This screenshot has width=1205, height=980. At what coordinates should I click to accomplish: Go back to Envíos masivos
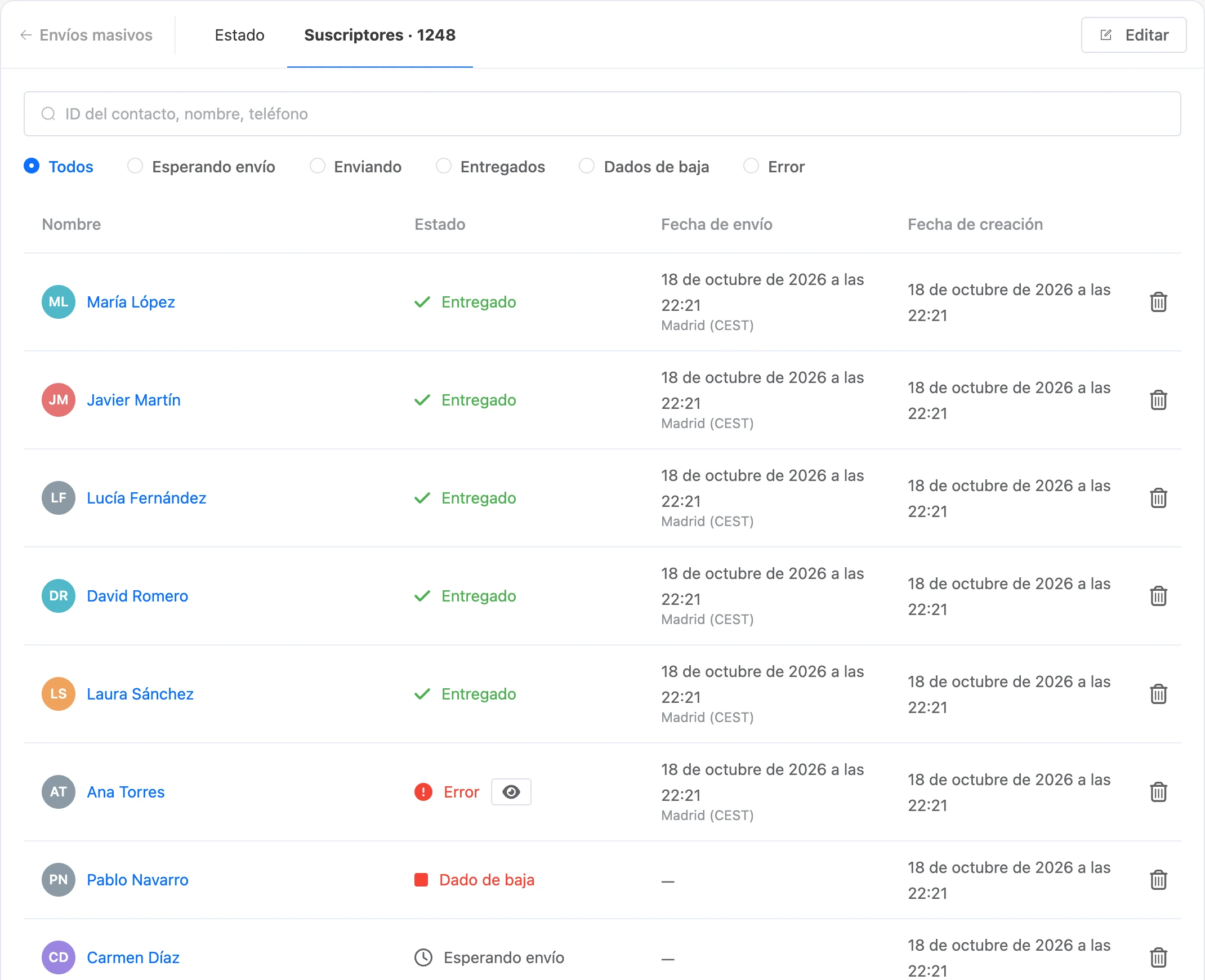86,35
